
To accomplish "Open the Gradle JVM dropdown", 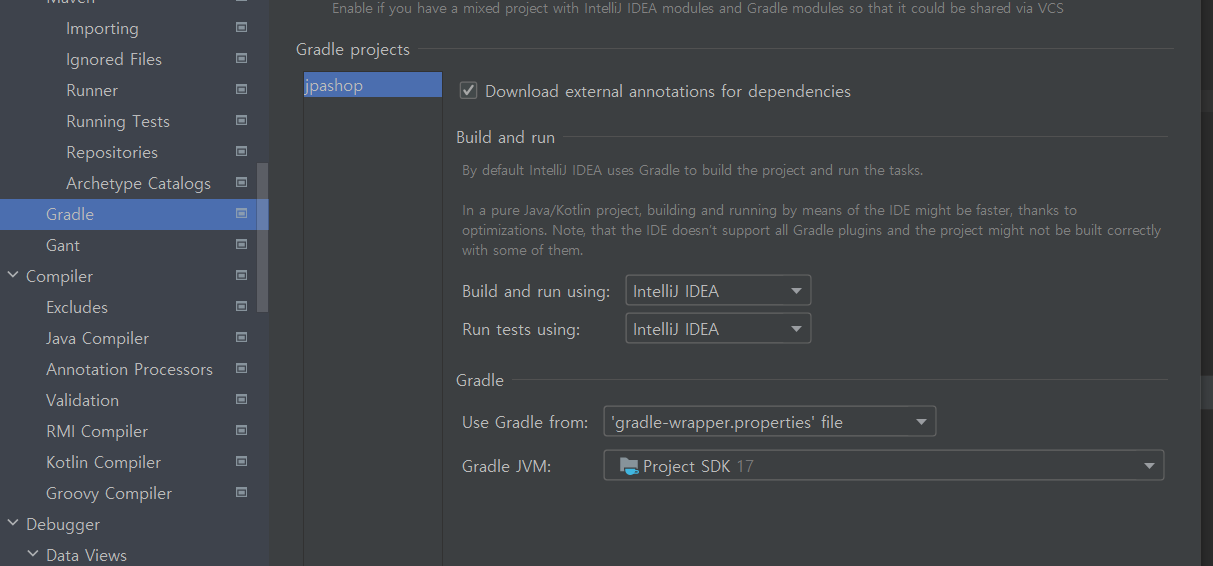I will [884, 466].
